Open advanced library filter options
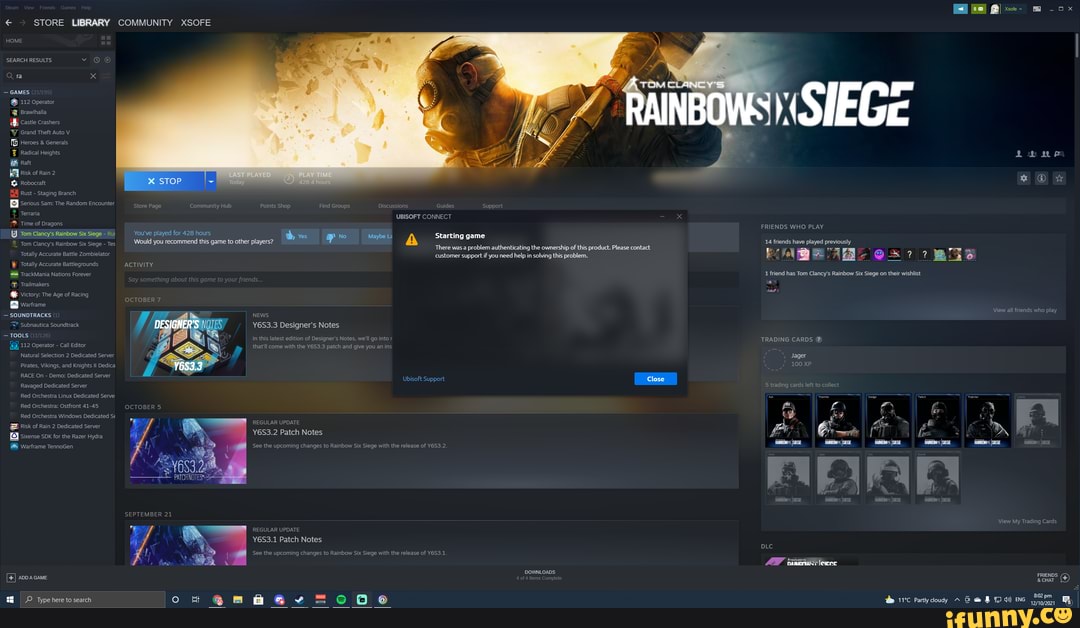Image resolution: width=1080 pixels, height=628 pixels. [106, 76]
